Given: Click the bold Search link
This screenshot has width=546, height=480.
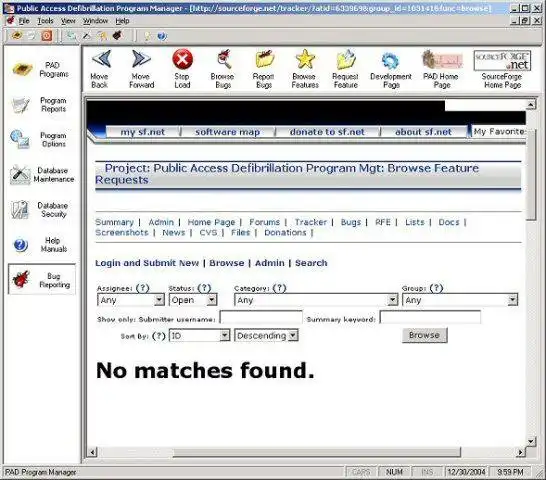Looking at the screenshot, I should [x=311, y=263].
